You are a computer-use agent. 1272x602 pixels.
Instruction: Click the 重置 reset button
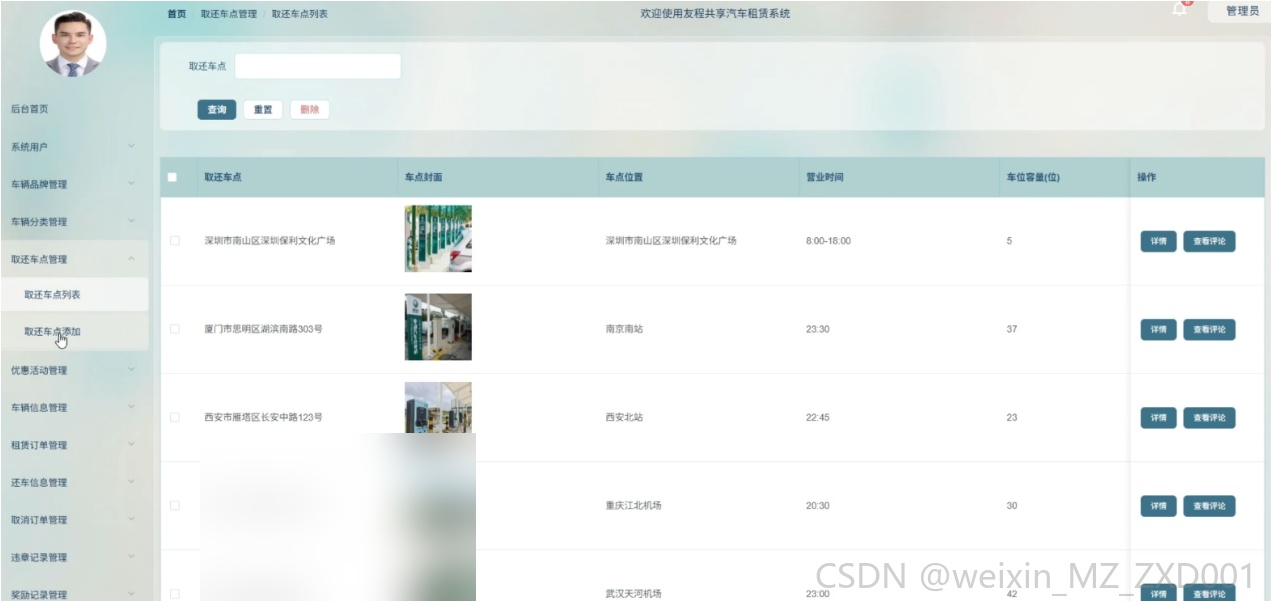(263, 110)
